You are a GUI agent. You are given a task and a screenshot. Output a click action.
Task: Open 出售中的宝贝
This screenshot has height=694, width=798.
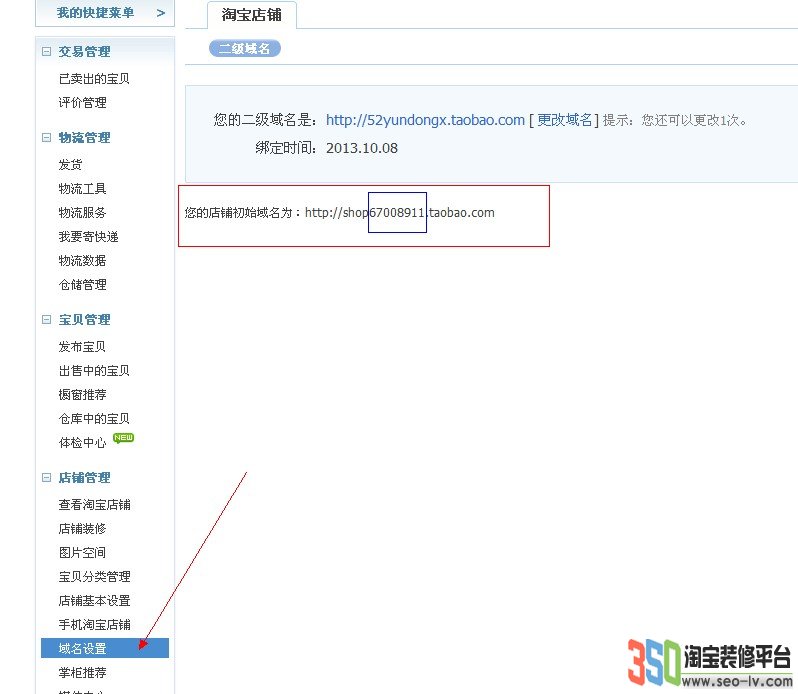click(94, 370)
